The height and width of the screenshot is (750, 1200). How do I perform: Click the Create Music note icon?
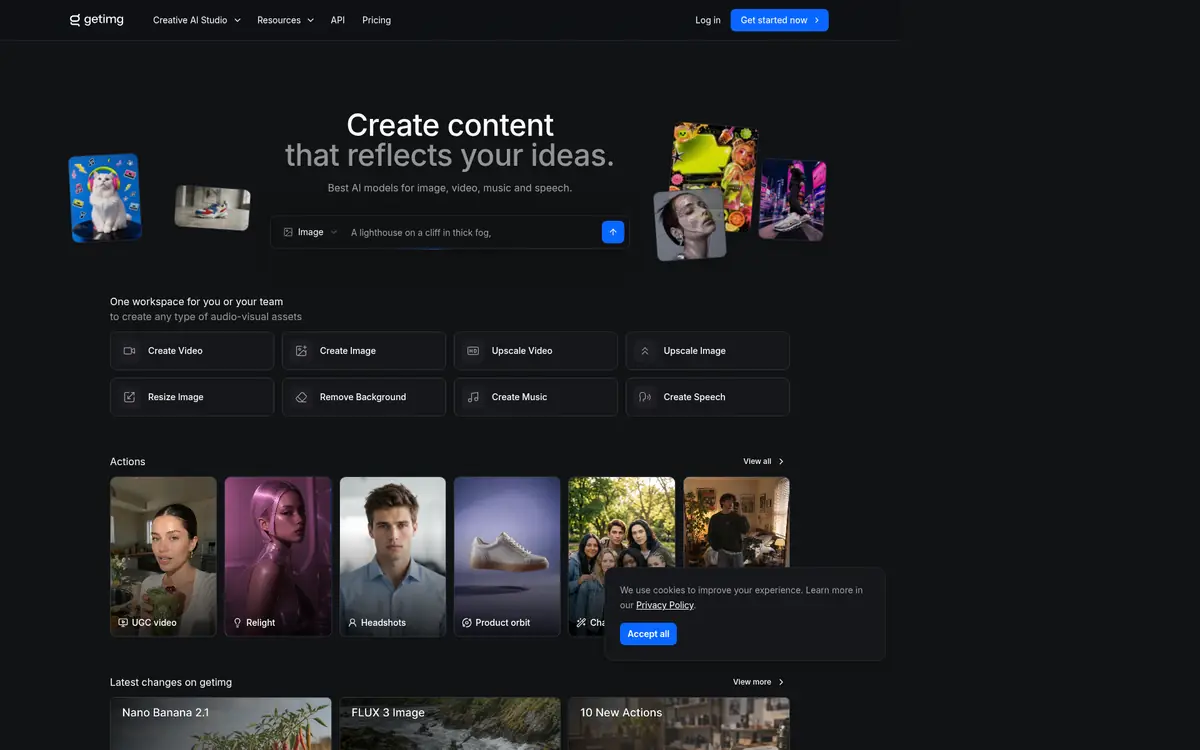(473, 397)
